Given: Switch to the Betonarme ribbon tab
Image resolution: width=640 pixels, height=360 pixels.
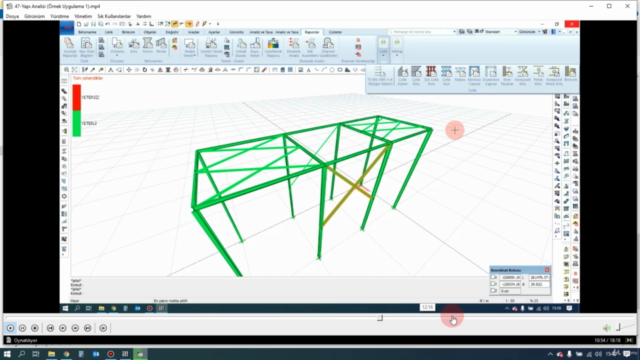Looking at the screenshot, I should (x=87, y=32).
